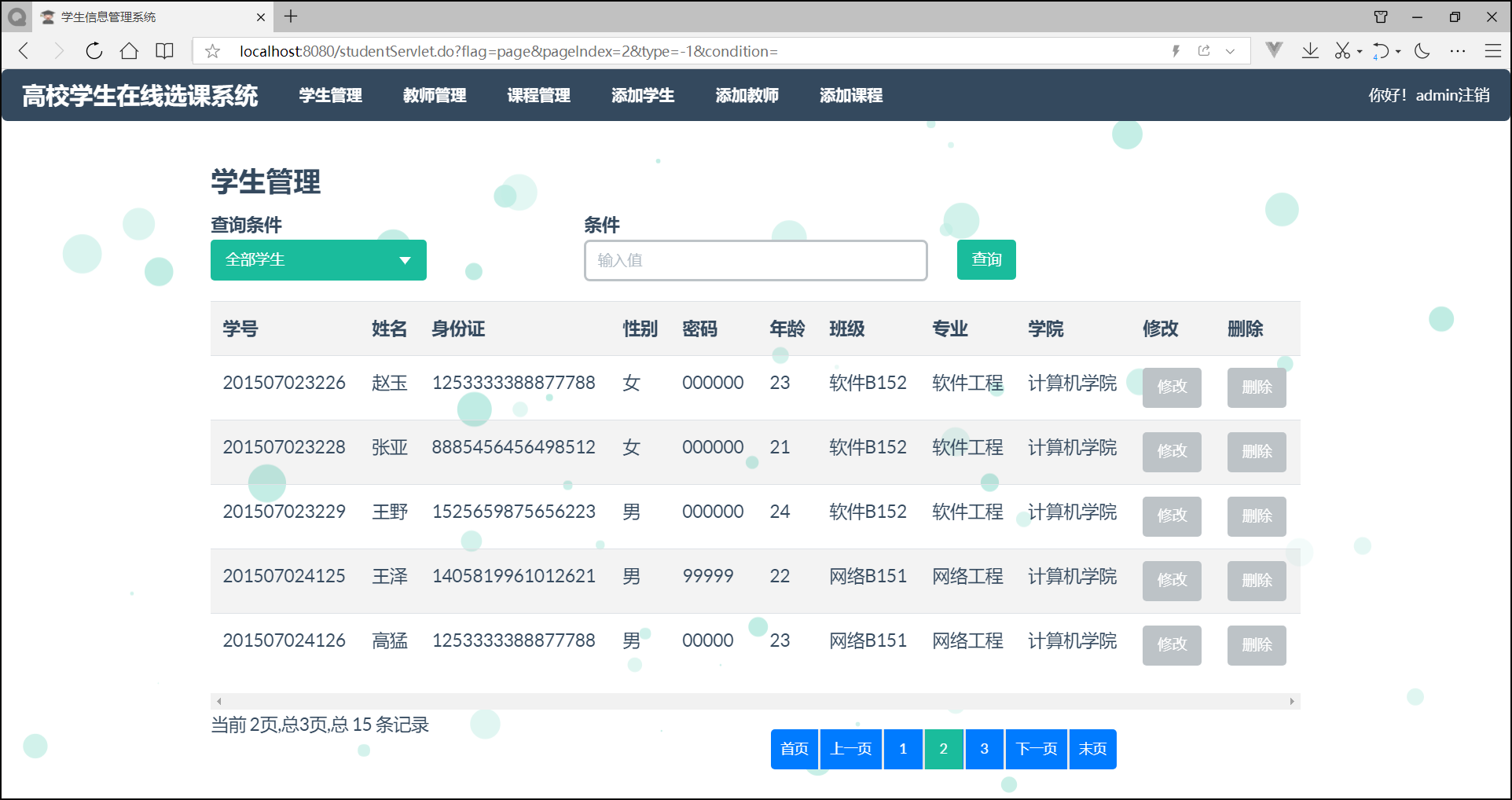Go to 末页 last page
The height and width of the screenshot is (800, 1512).
[1093, 749]
